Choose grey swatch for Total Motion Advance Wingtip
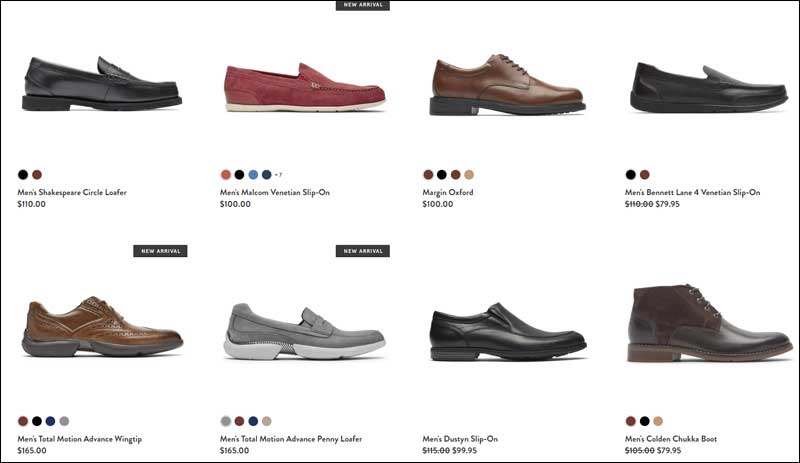 (x=64, y=421)
